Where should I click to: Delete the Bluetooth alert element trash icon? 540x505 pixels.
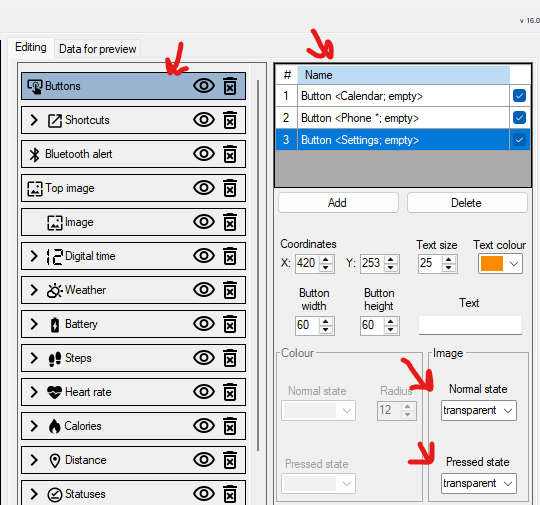(230, 154)
